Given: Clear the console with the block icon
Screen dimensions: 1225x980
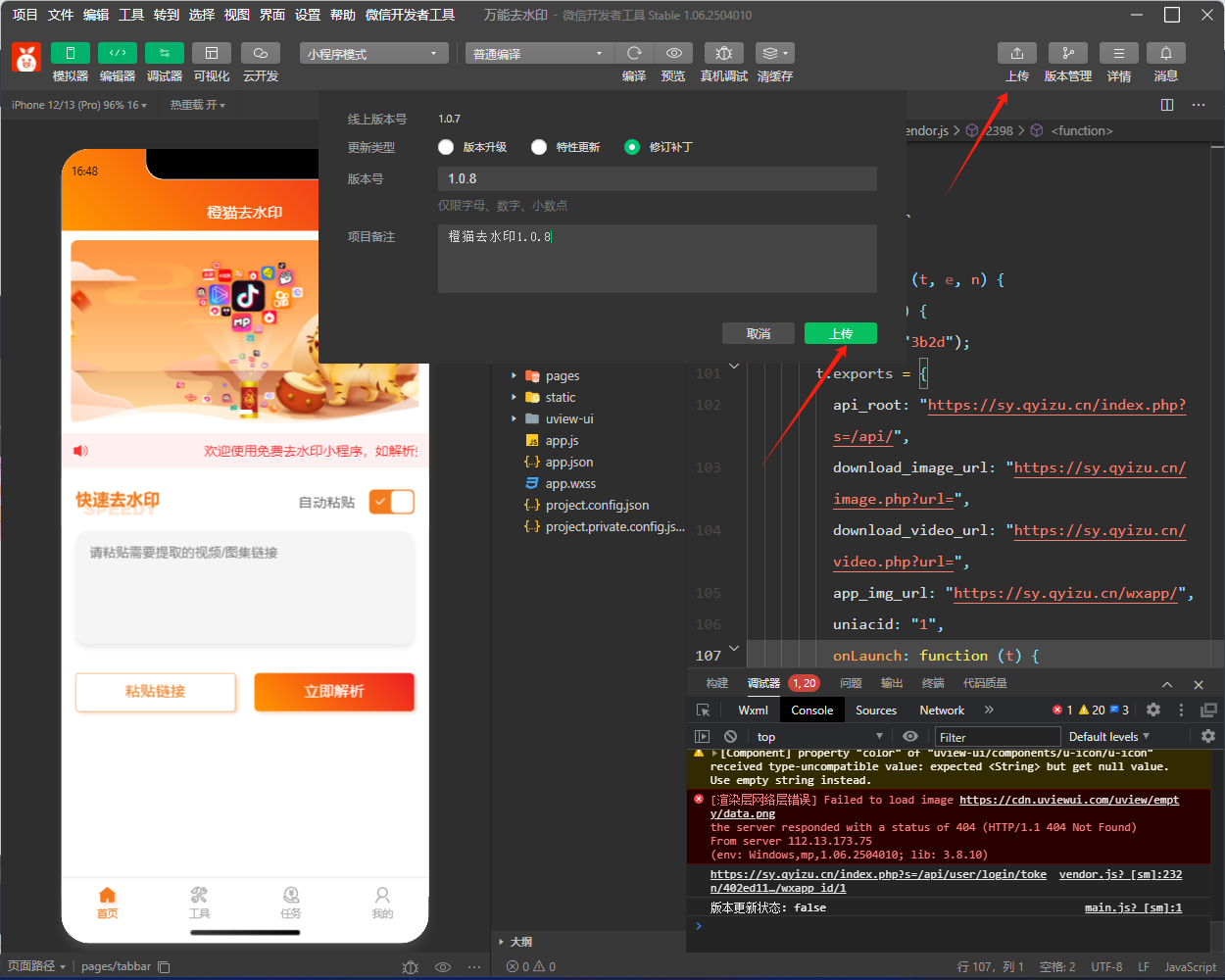Looking at the screenshot, I should point(730,736).
